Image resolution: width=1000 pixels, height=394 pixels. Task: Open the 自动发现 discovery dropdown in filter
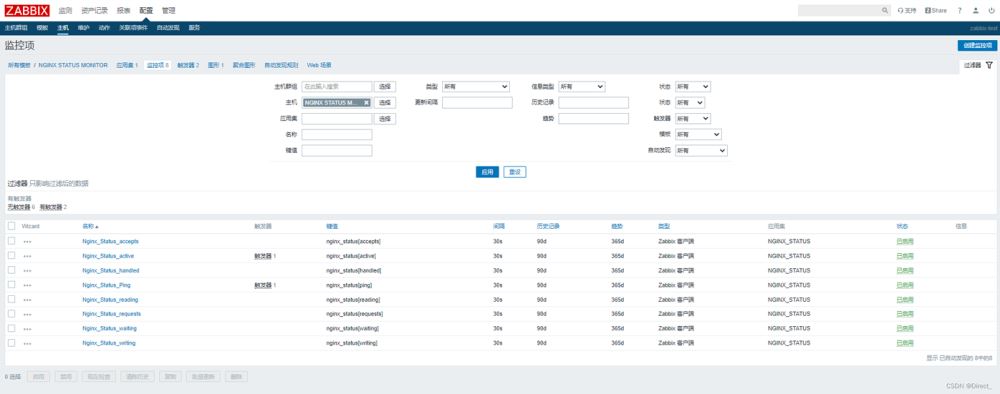point(701,150)
